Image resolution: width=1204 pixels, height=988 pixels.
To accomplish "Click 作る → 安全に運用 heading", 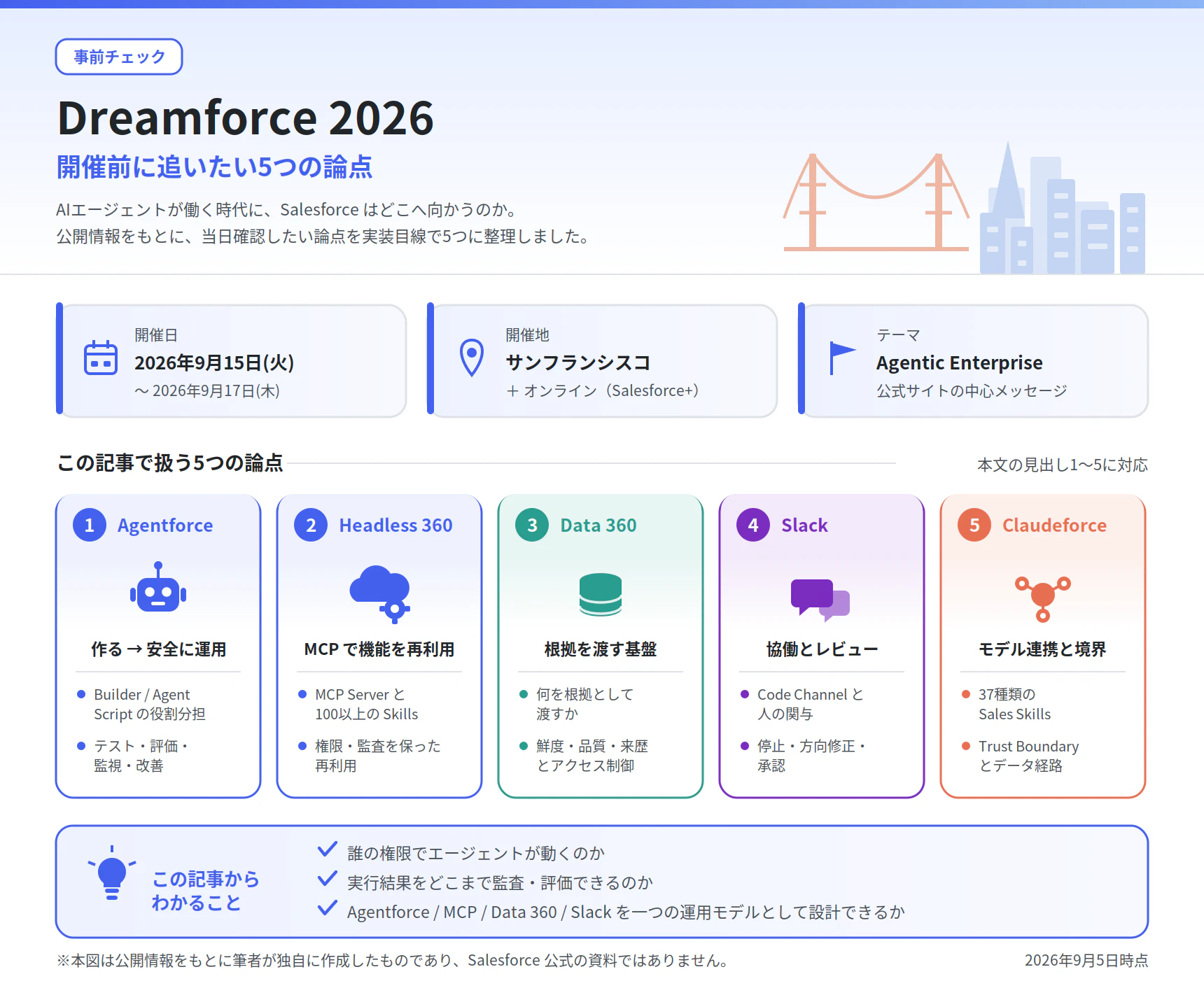I will 159,649.
